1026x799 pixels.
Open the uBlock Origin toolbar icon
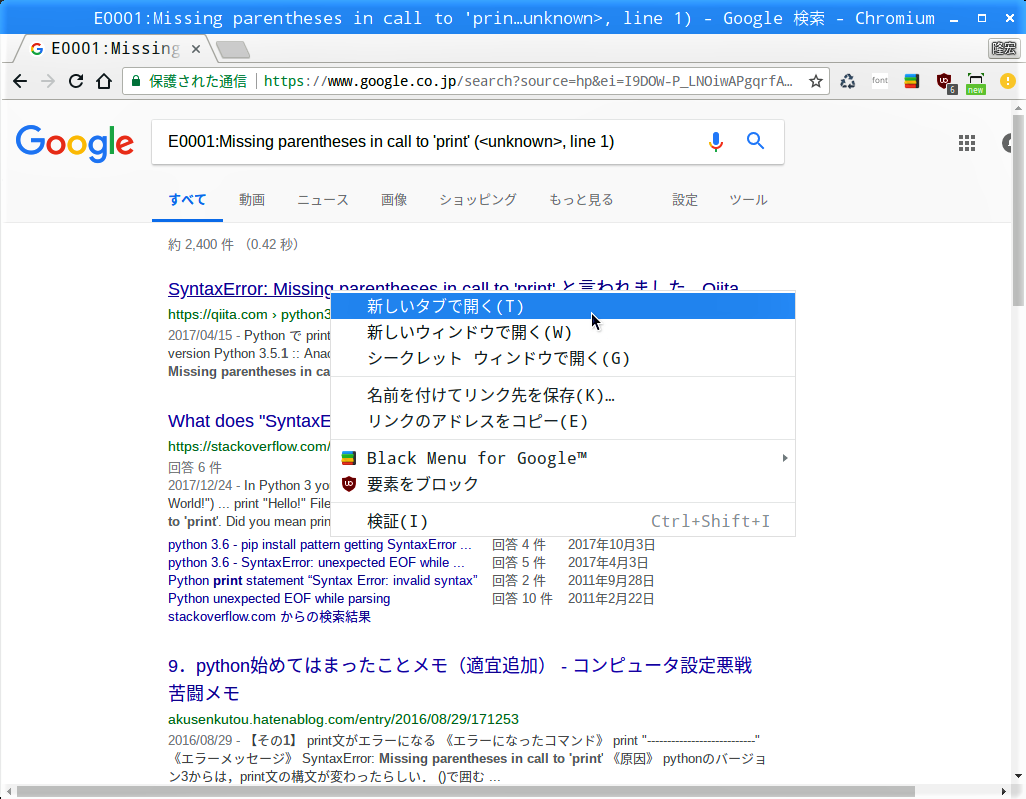945,82
